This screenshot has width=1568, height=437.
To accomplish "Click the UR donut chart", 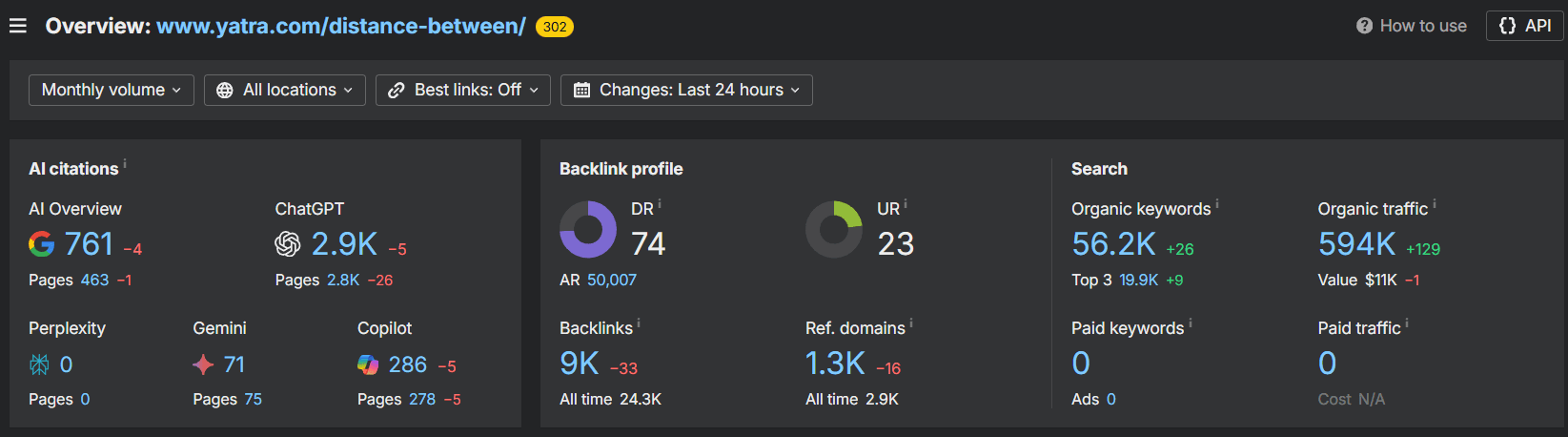I will (x=834, y=229).
